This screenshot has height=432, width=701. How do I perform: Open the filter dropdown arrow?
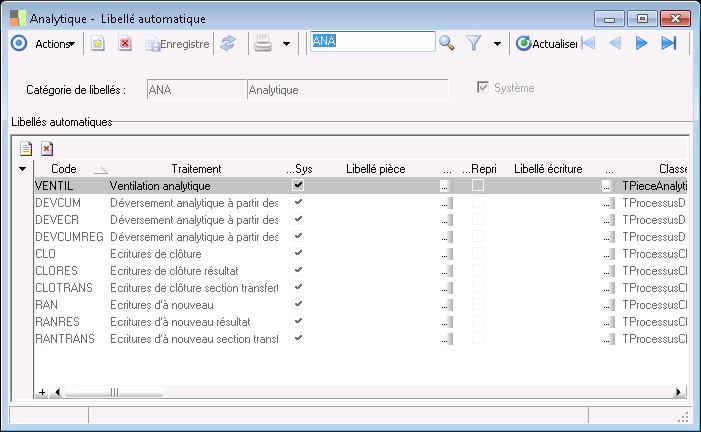pyautogui.click(x=496, y=44)
